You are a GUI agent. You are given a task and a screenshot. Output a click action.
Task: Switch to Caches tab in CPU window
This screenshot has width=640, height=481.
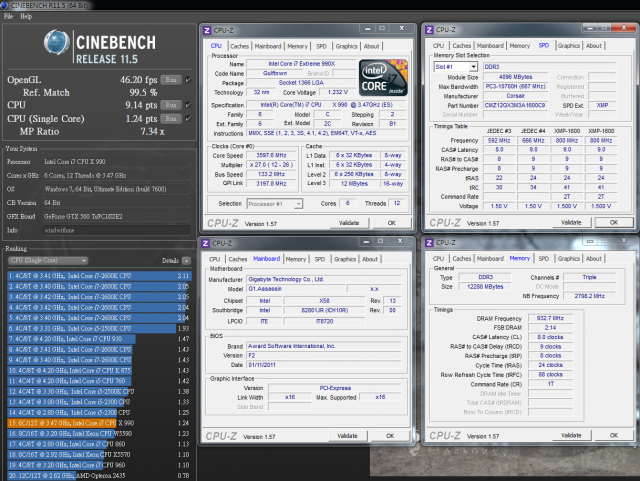point(239,46)
